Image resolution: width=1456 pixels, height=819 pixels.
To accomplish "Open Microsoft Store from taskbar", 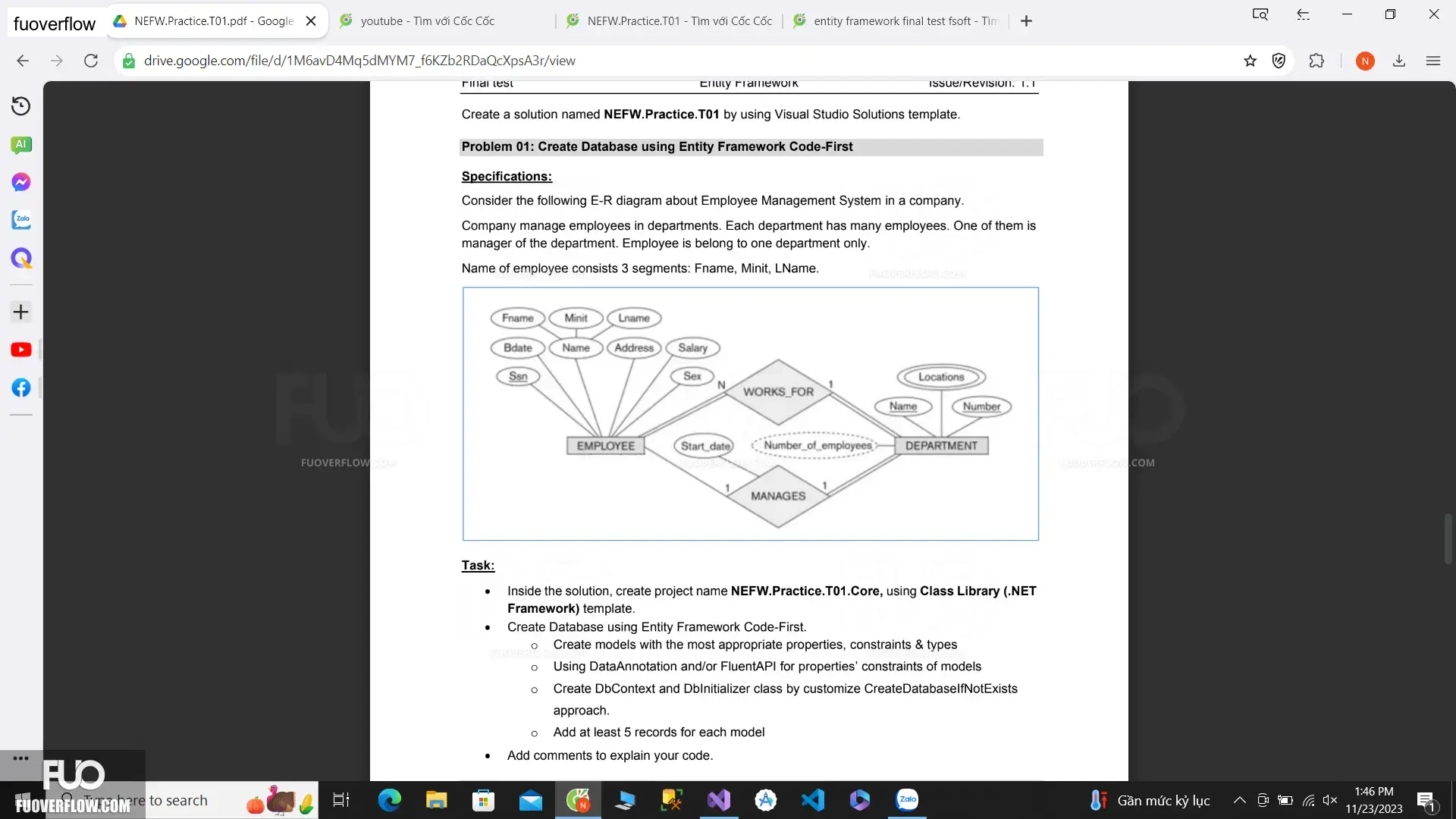I will coord(483,800).
